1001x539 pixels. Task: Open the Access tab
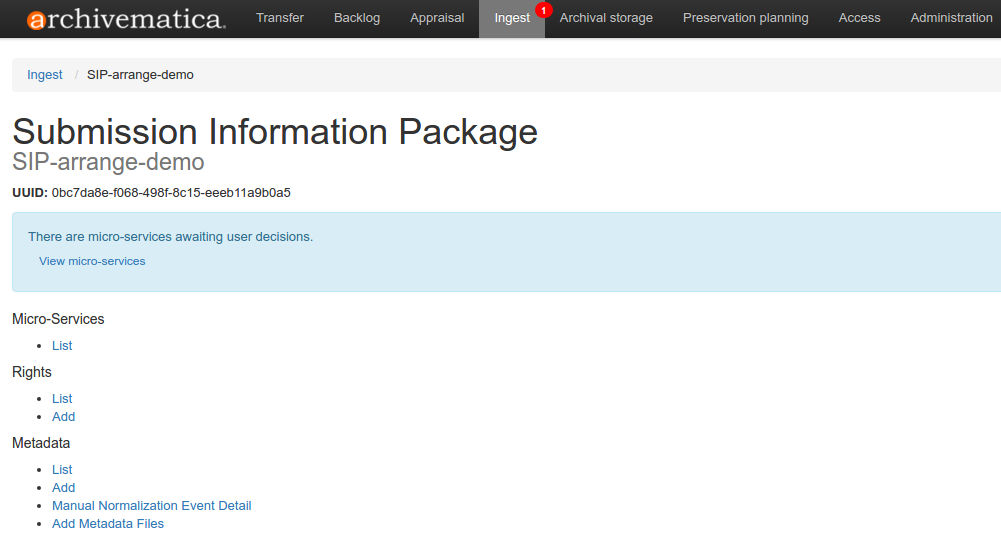(859, 18)
